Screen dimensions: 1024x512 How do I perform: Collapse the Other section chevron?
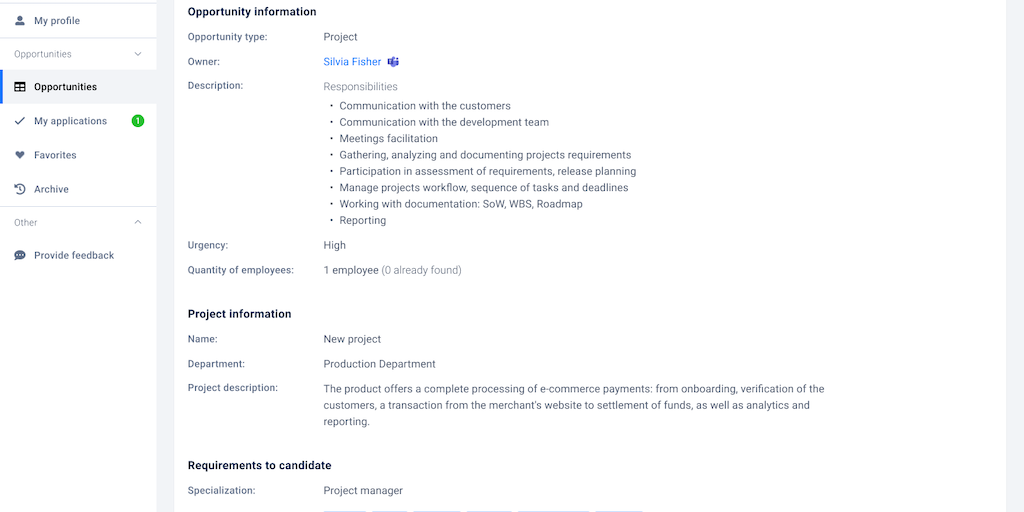coord(138,222)
